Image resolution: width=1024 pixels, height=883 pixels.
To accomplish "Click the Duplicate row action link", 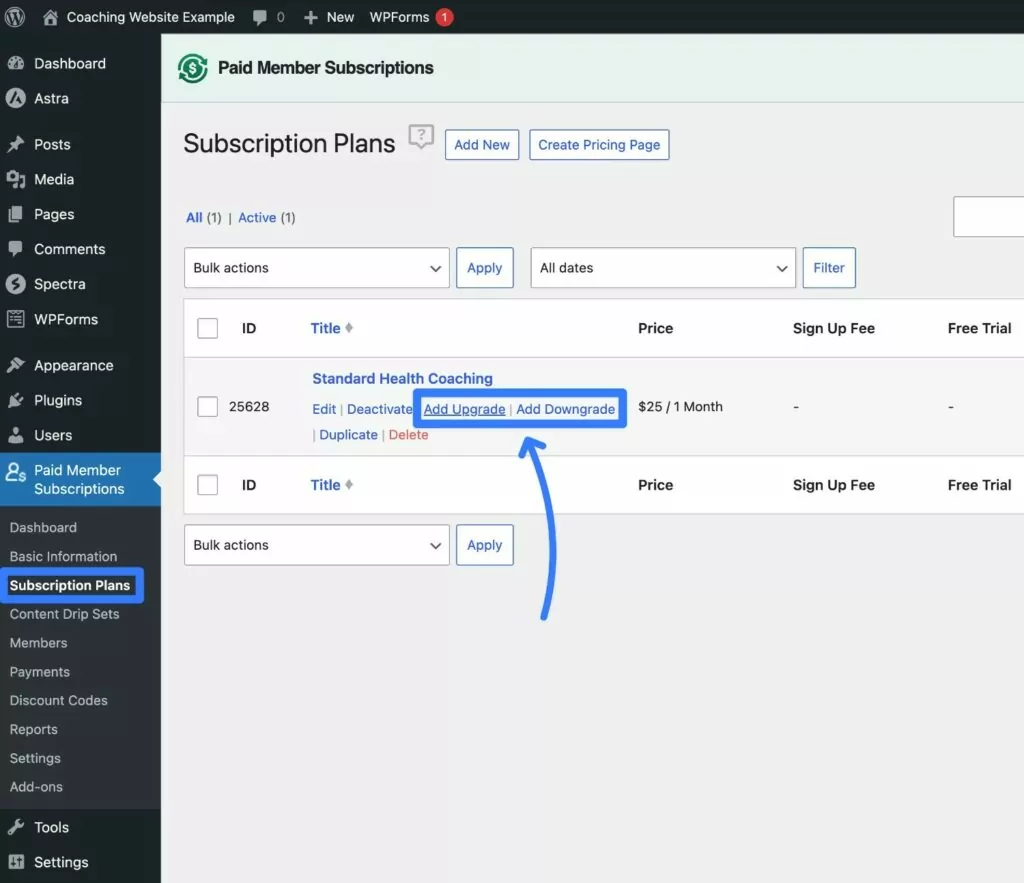I will (348, 435).
